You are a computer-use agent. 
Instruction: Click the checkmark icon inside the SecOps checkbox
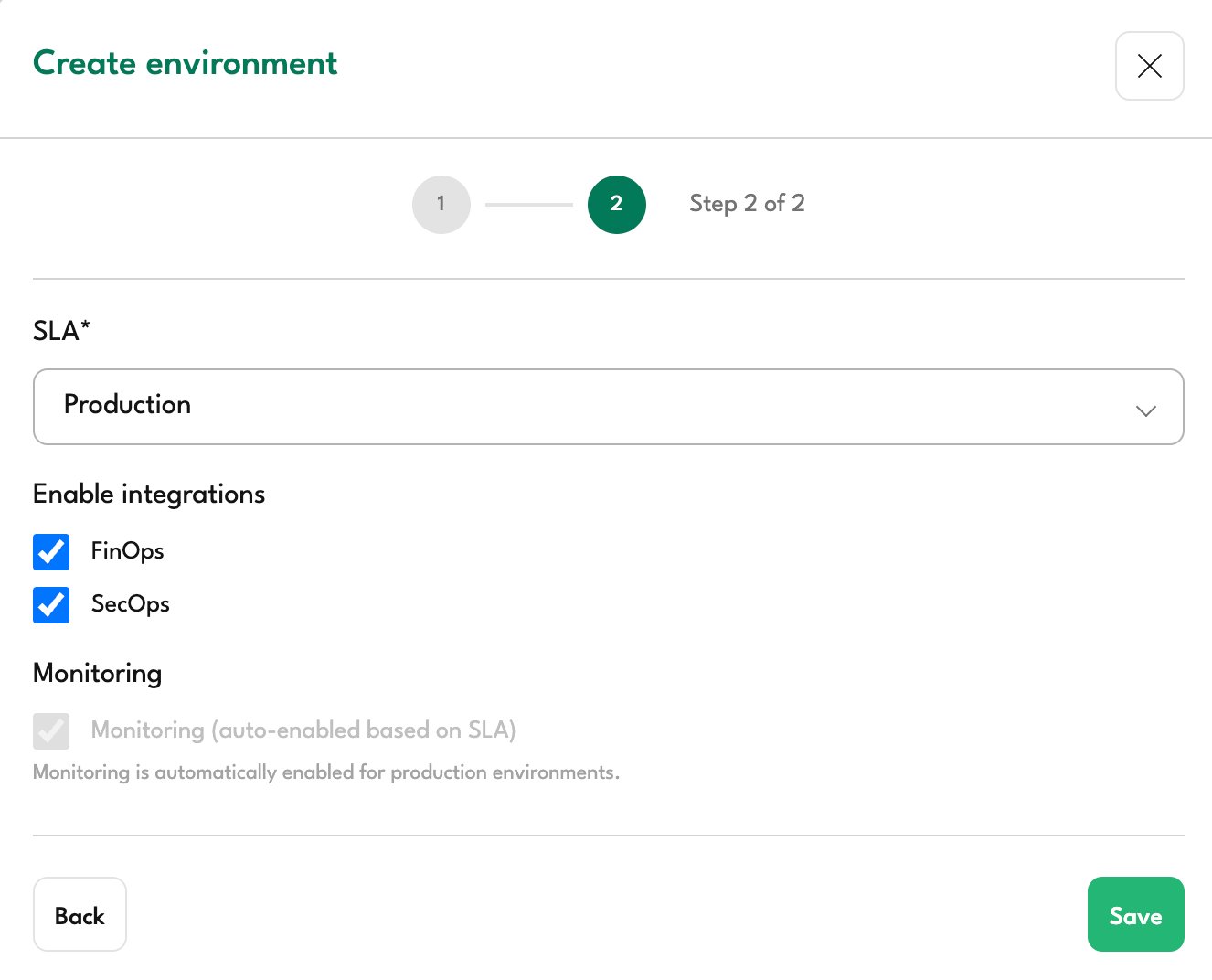coord(51,604)
